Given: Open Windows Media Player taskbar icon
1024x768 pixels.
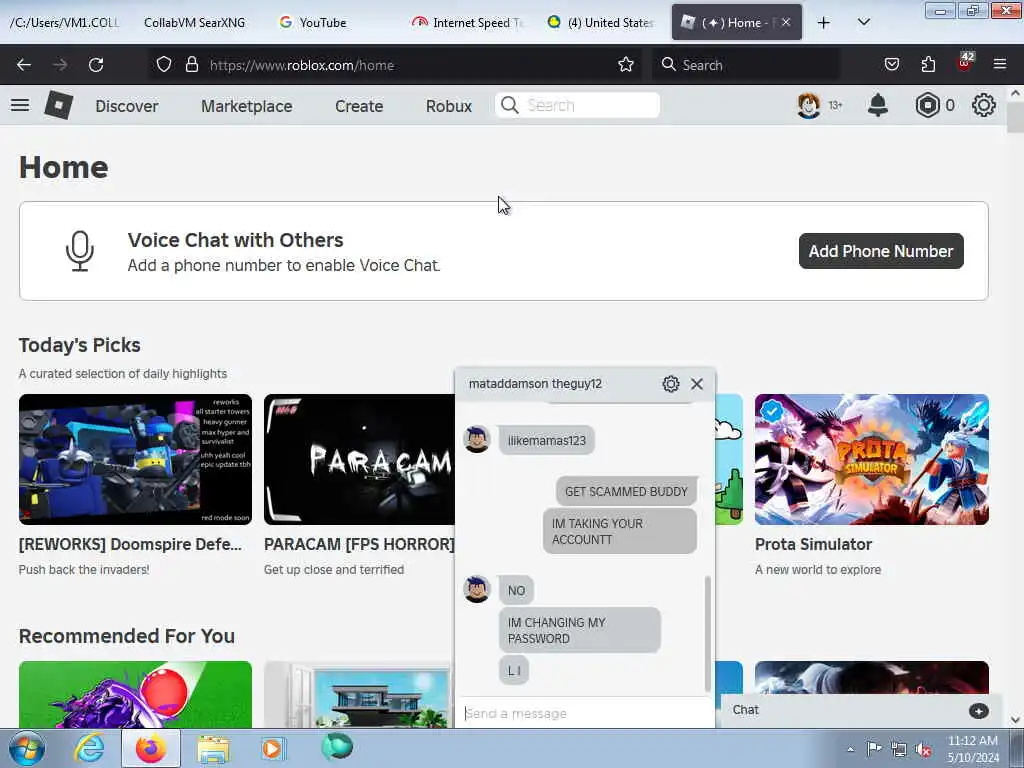Looking at the screenshot, I should coord(273,748).
